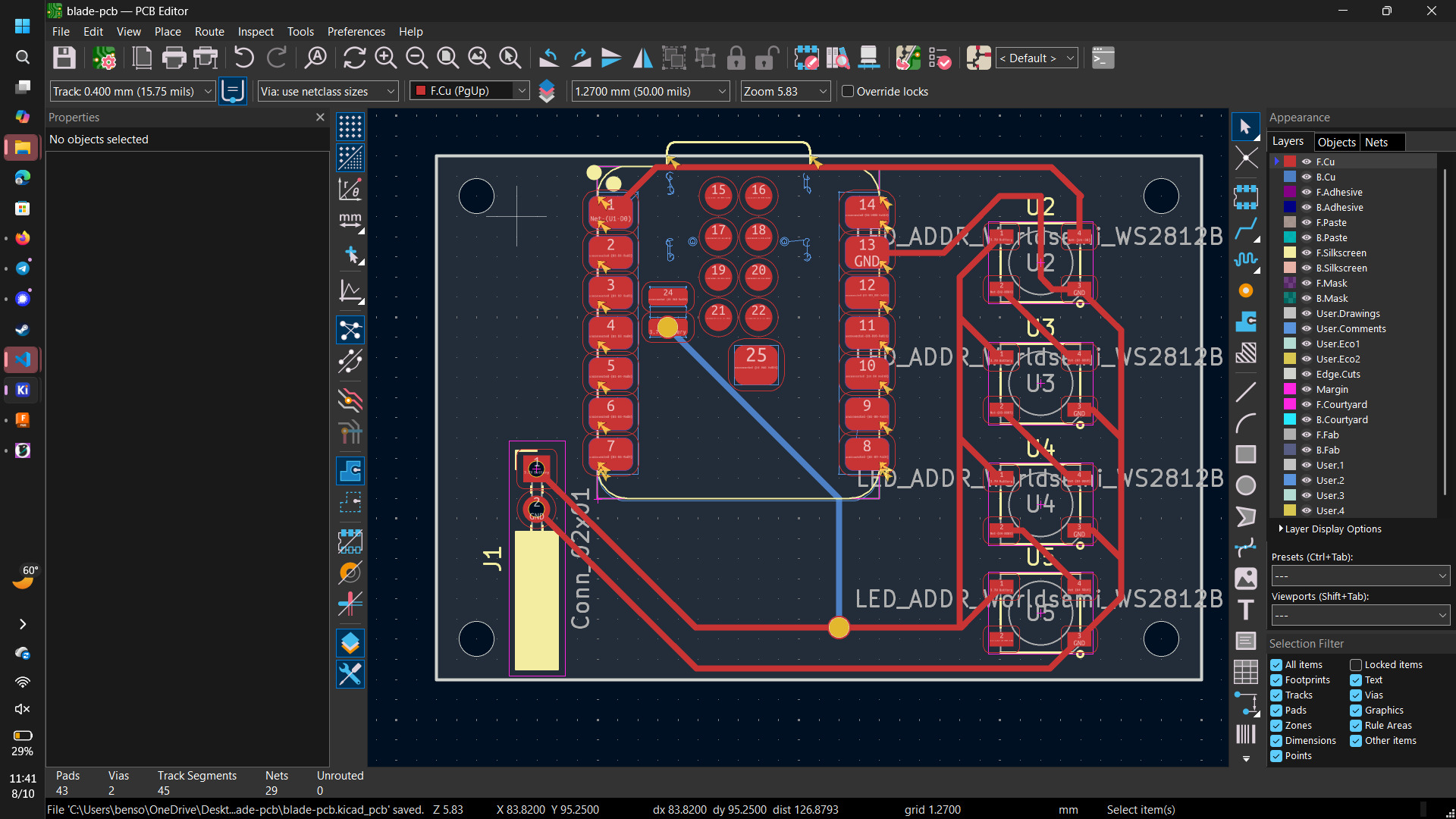The width and height of the screenshot is (1456, 819).
Task: Click the Print icon in the toolbar
Action: point(174,58)
